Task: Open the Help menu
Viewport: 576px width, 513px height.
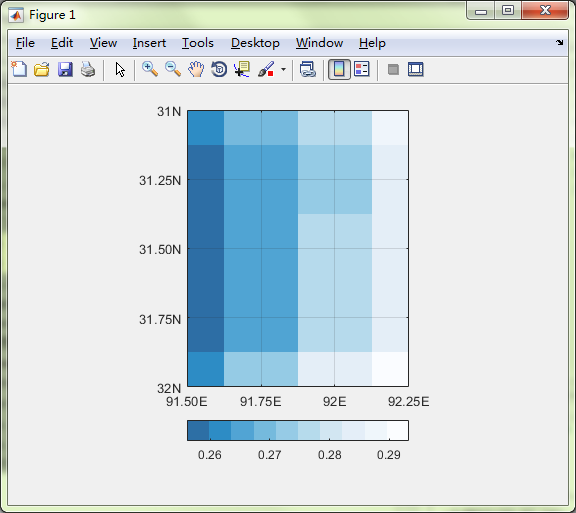Action: [x=372, y=43]
